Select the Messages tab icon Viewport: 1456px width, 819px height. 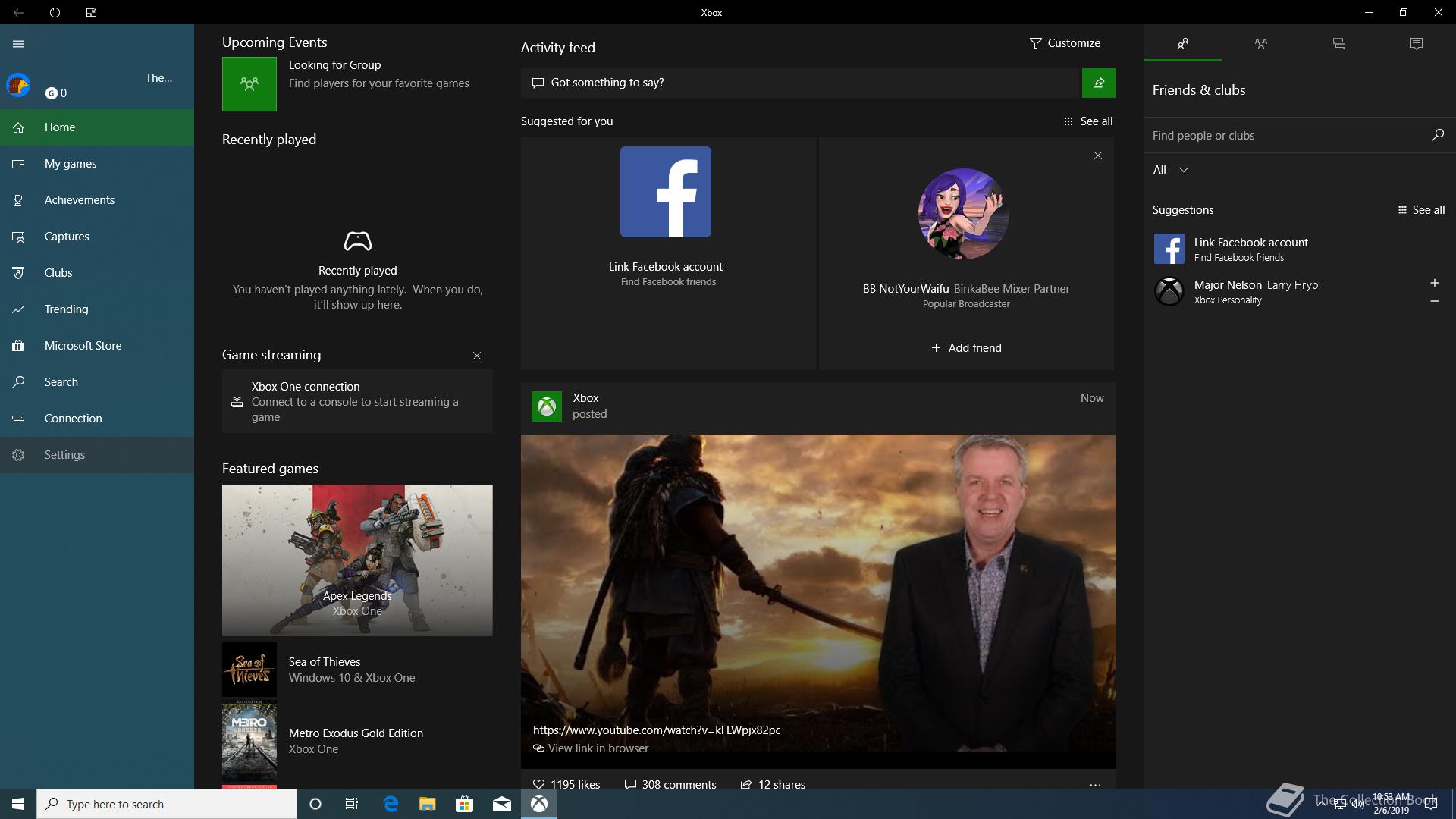[1338, 43]
